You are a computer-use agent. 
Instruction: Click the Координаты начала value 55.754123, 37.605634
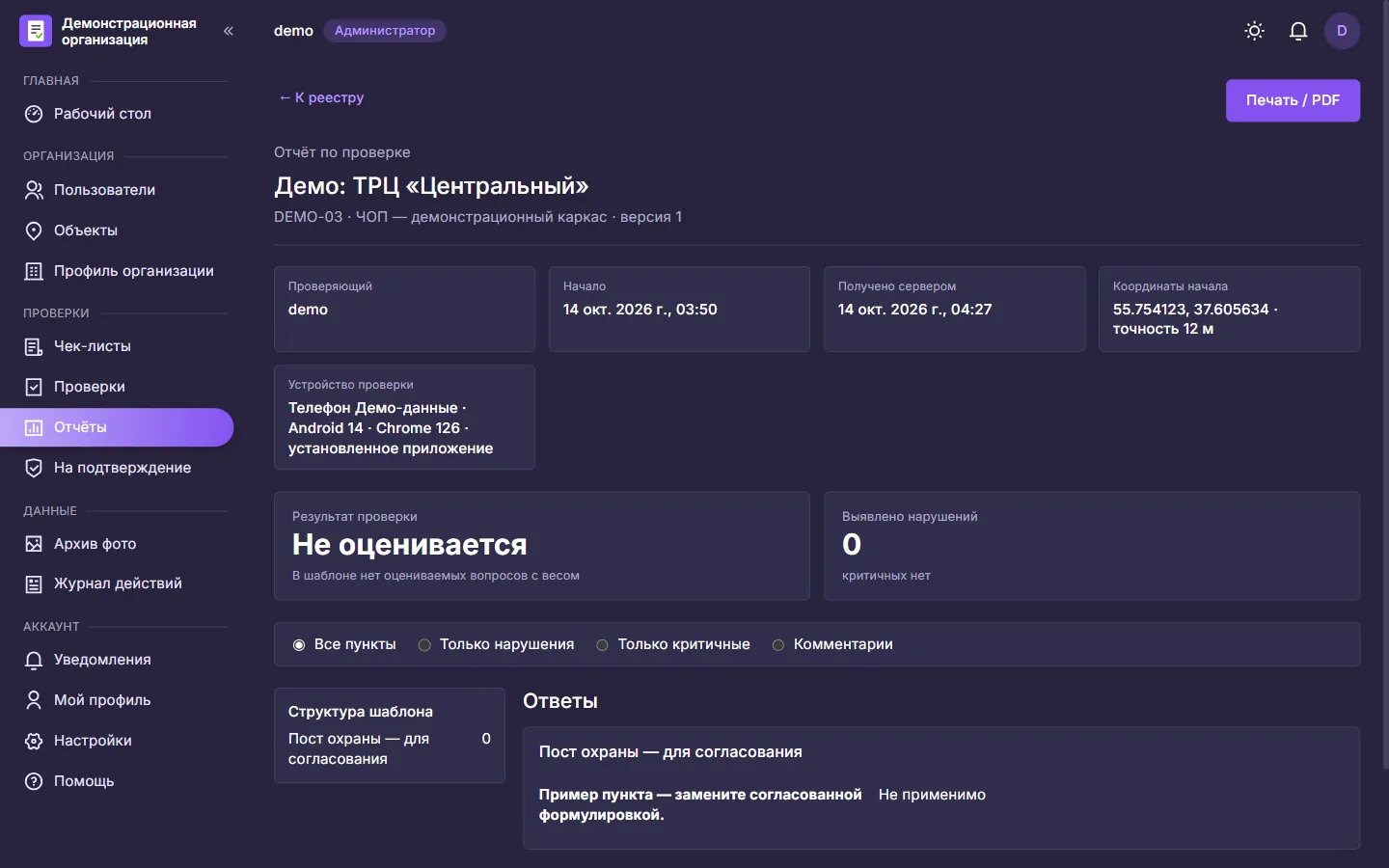1195,319
